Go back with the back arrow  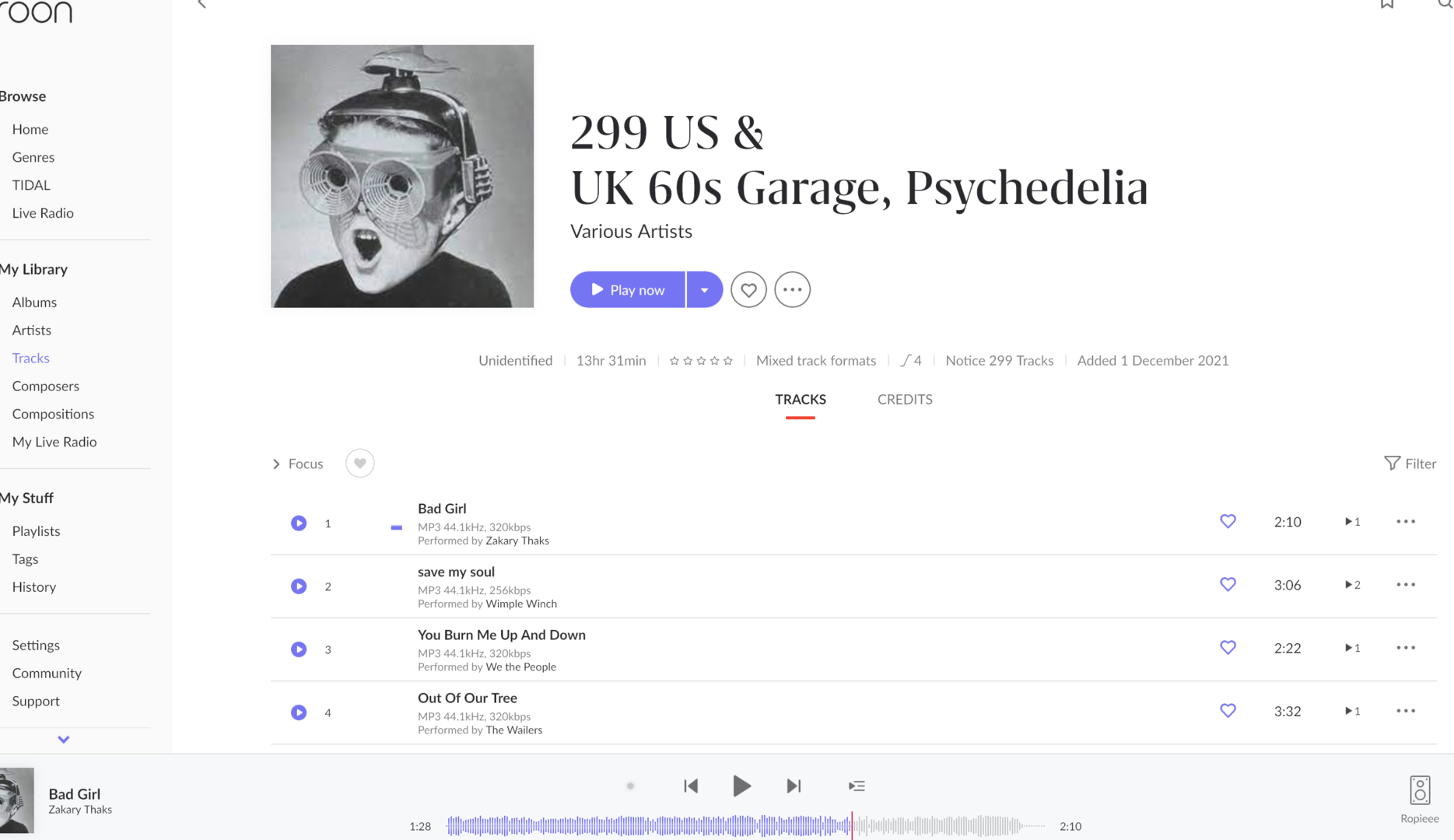point(202,4)
